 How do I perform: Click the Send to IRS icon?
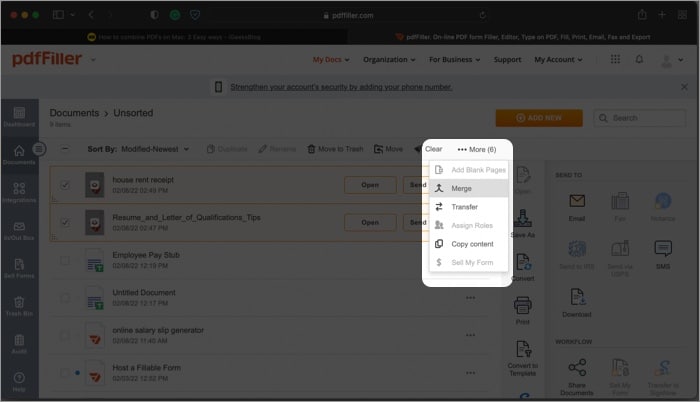(x=577, y=254)
